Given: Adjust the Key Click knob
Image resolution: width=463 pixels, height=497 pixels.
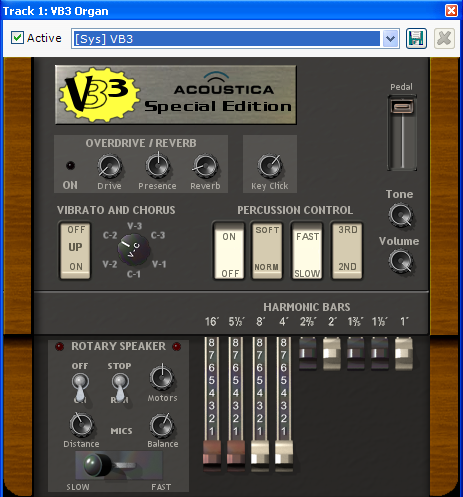Looking at the screenshot, I should click(x=270, y=166).
